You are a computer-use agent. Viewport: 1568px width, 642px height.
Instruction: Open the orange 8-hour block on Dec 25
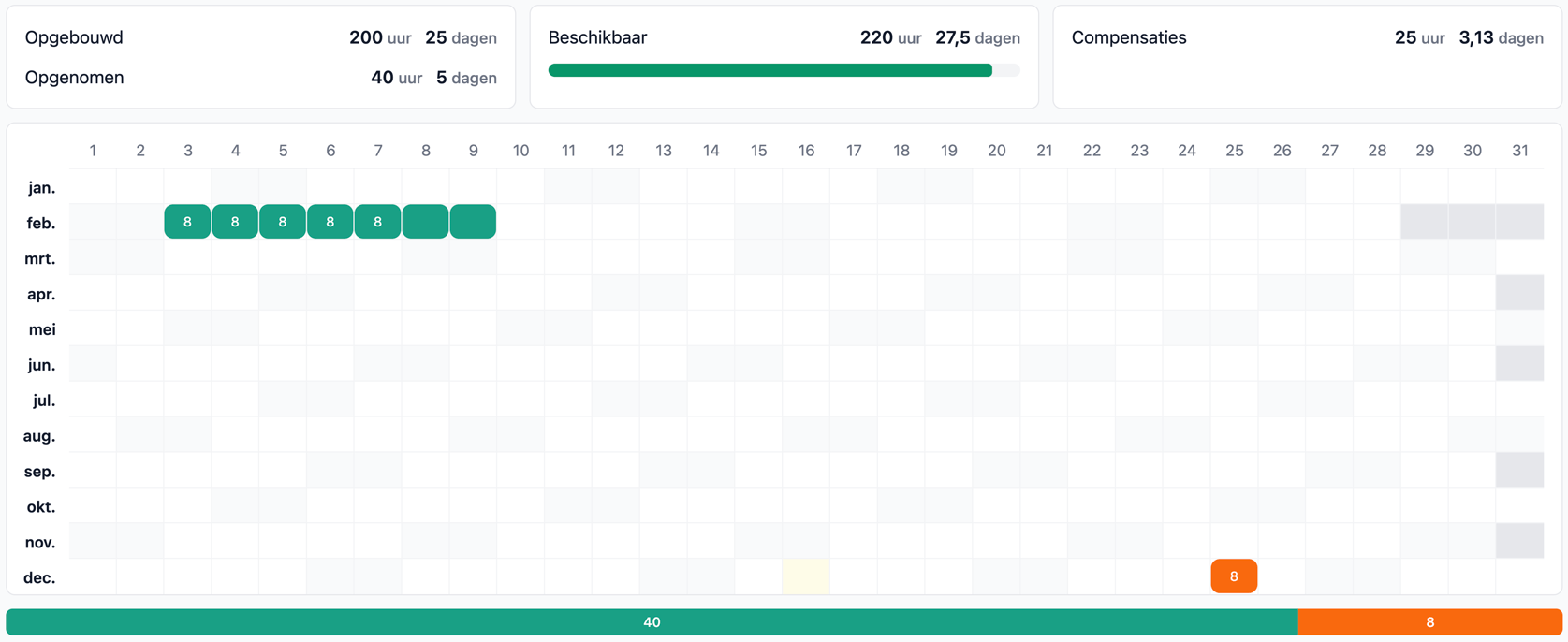point(1234,576)
